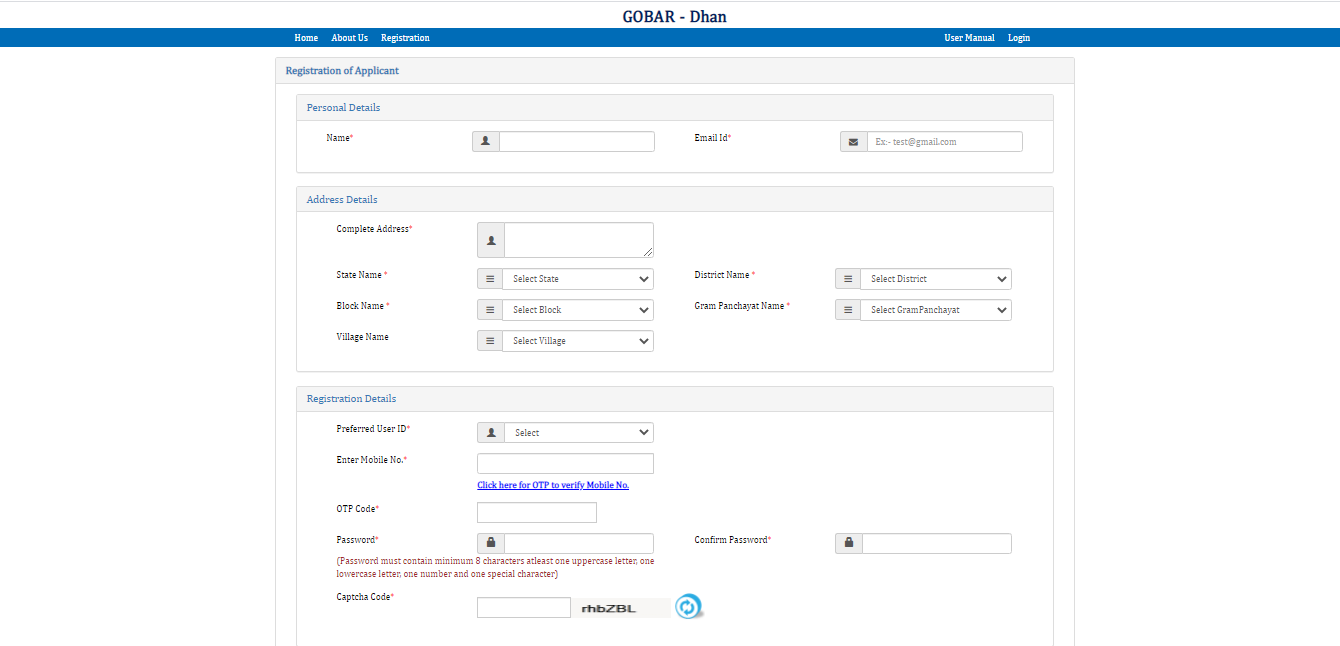Screen dimensions: 1340x646
Task: Click the person icon beside Preferred User ID
Action: [491, 433]
